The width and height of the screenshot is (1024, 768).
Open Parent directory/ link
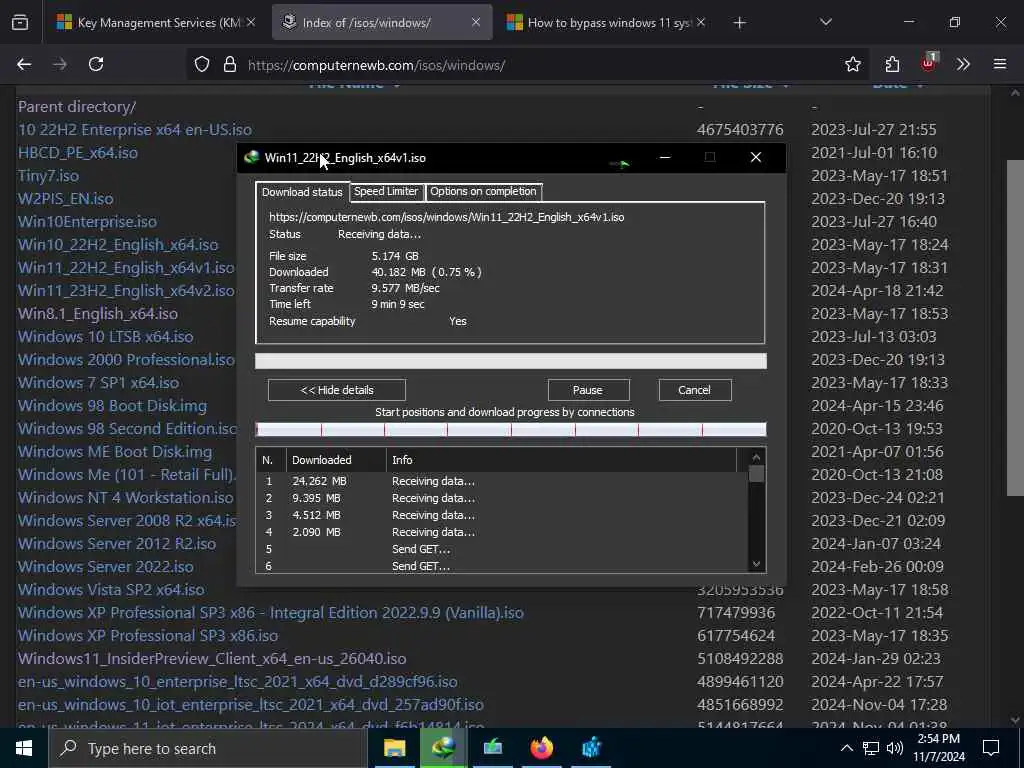pos(77,106)
